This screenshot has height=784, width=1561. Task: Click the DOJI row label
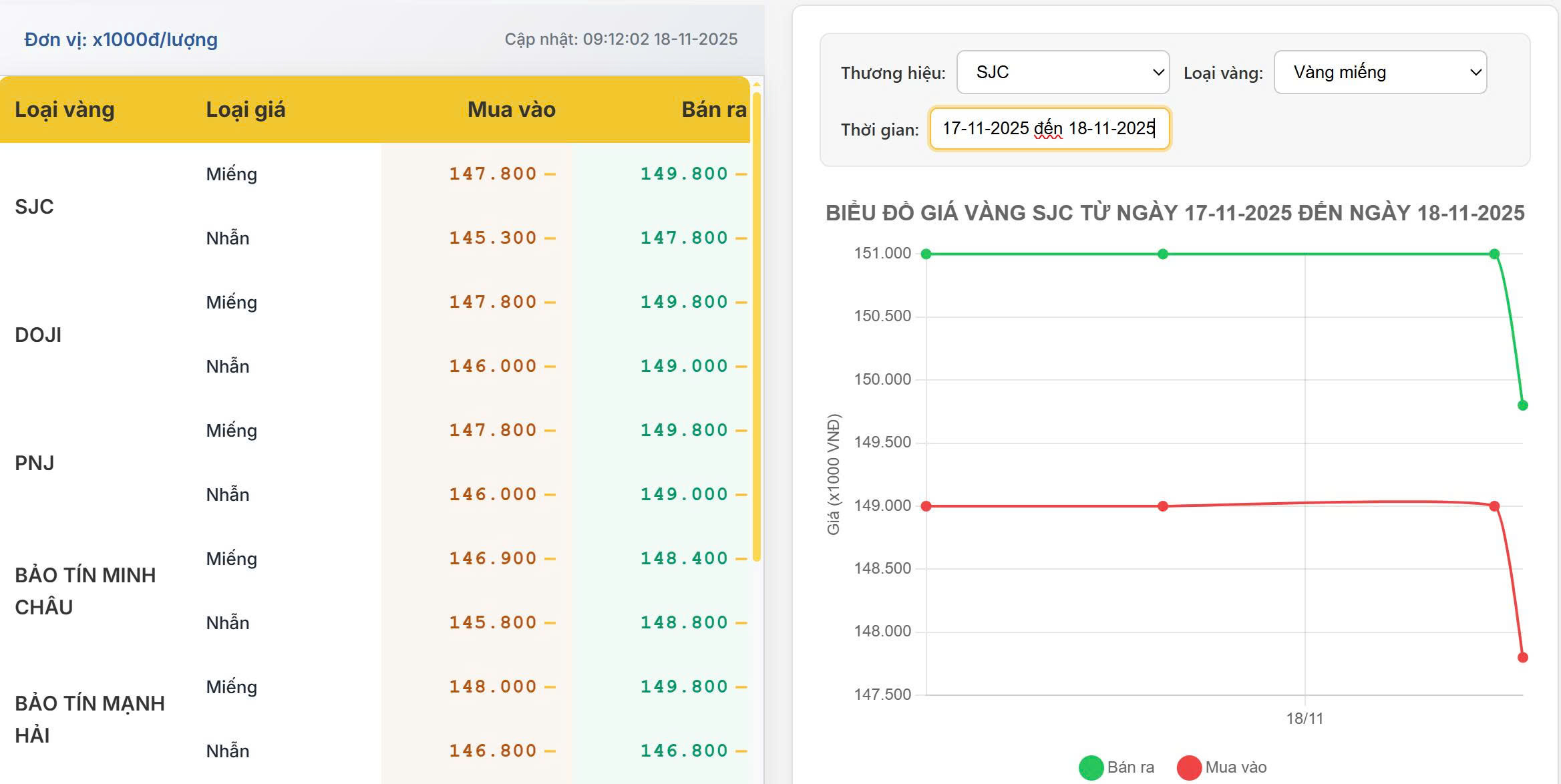coord(38,335)
